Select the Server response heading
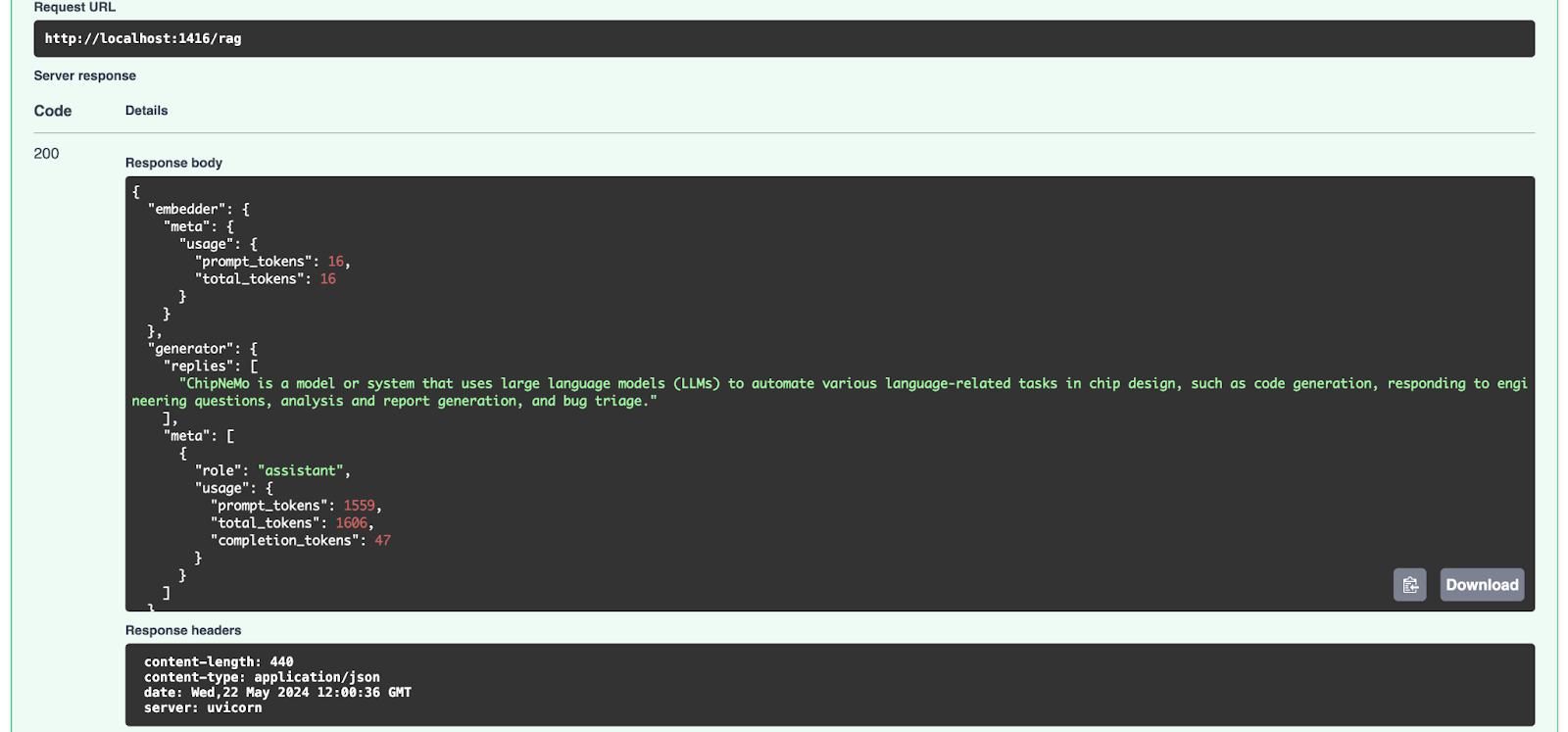 pyautogui.click(x=85, y=75)
